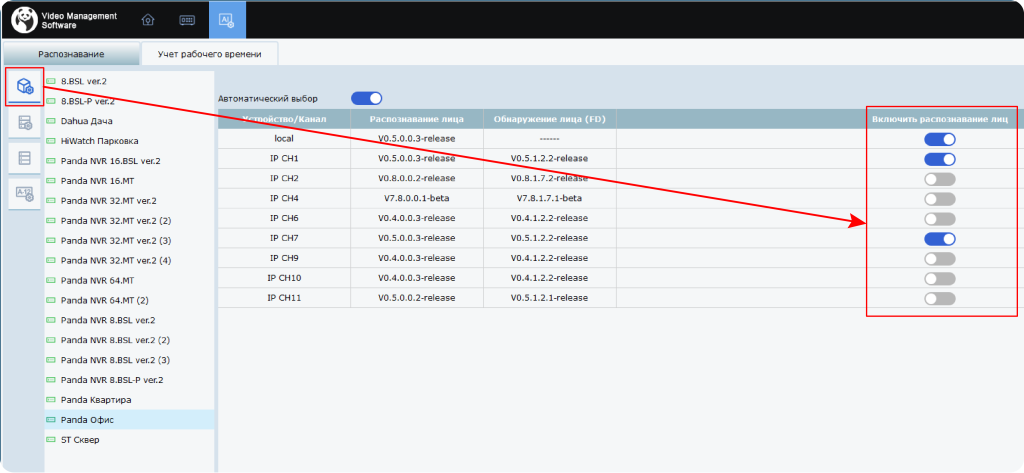Disable face recognition toggle for IP CH7
Screen dimensions: 1024x473
click(939, 239)
